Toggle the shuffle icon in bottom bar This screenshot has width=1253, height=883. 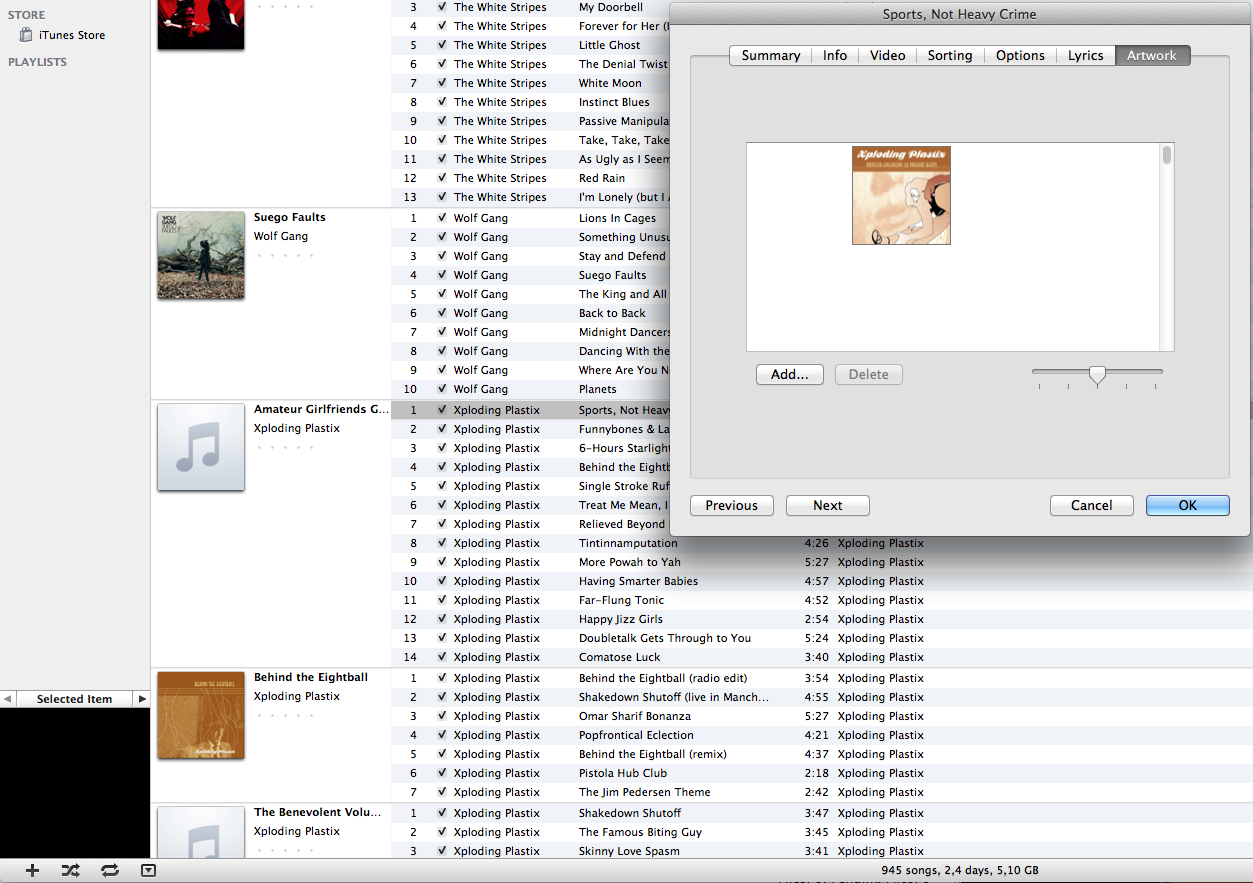point(70,870)
